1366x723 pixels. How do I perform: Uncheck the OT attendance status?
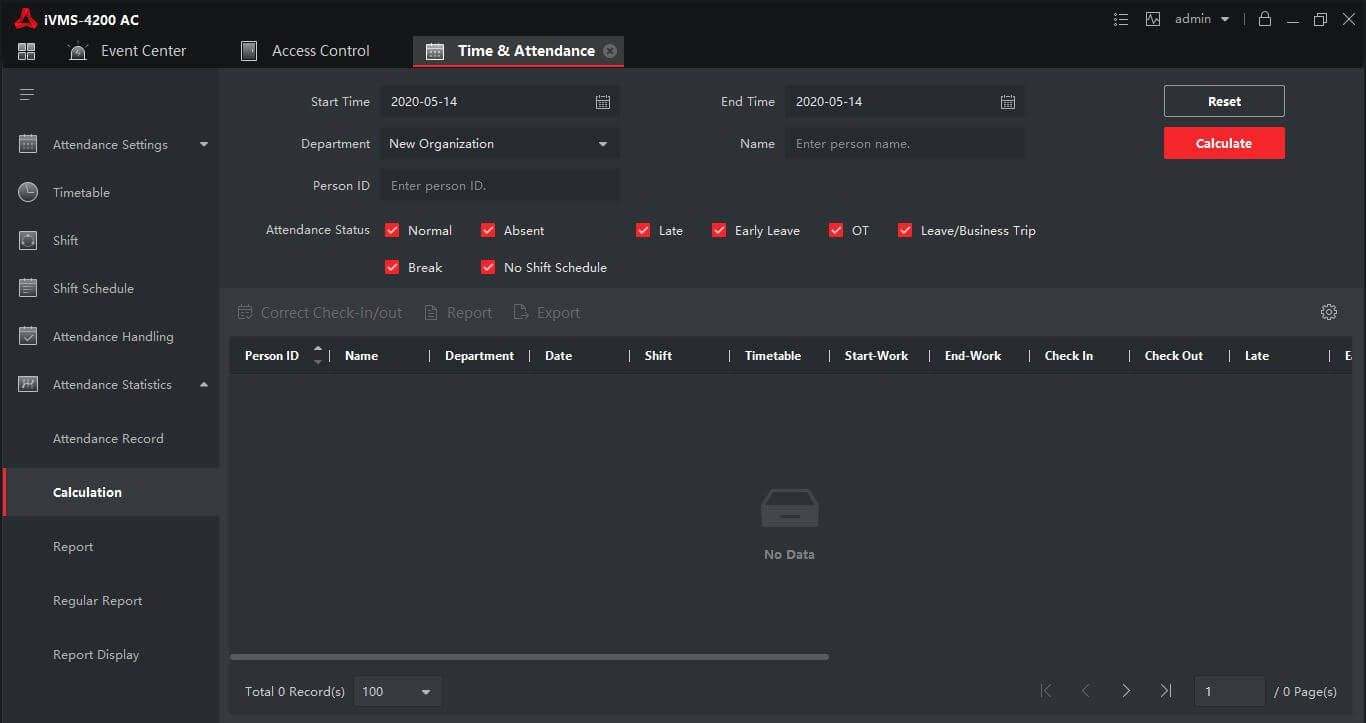click(x=836, y=230)
